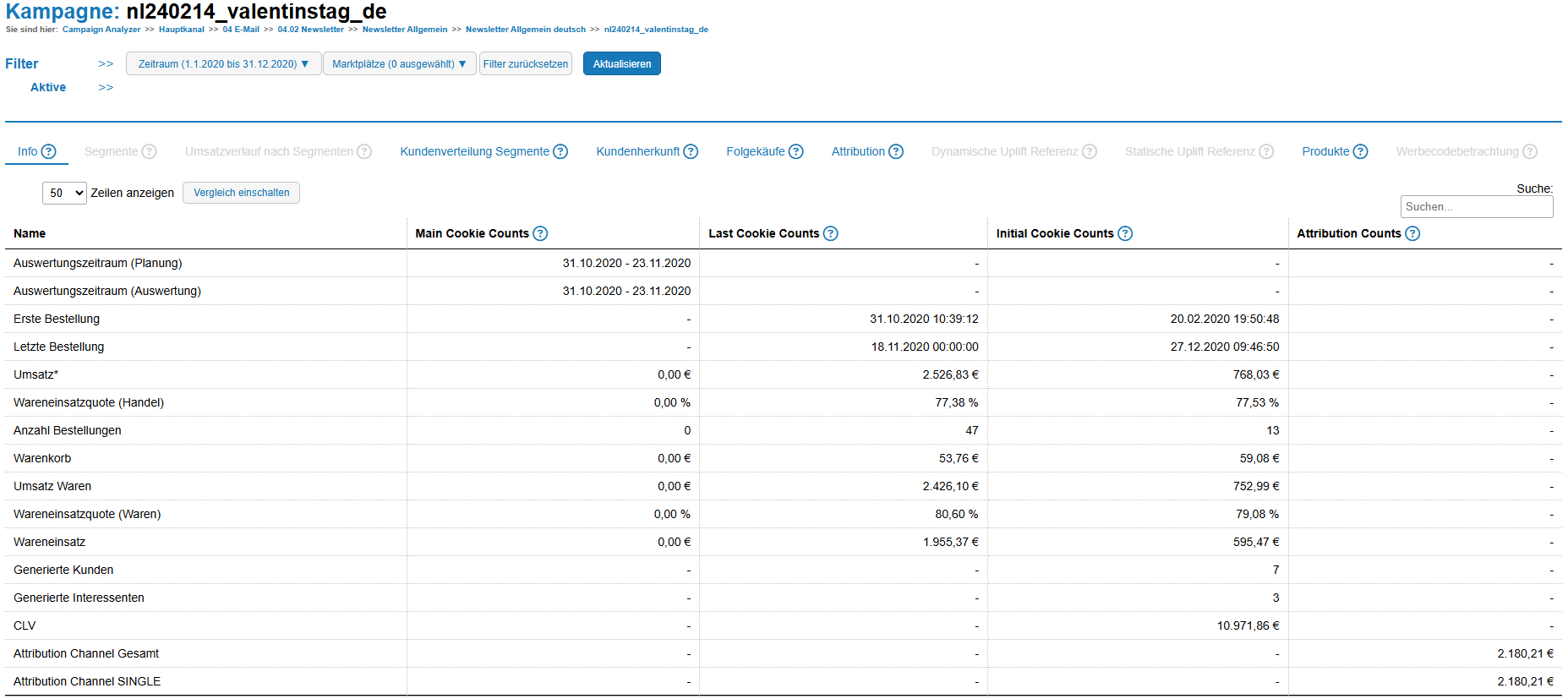Switch to the Kundenherkunft tab
1568x699 pixels.
[637, 151]
